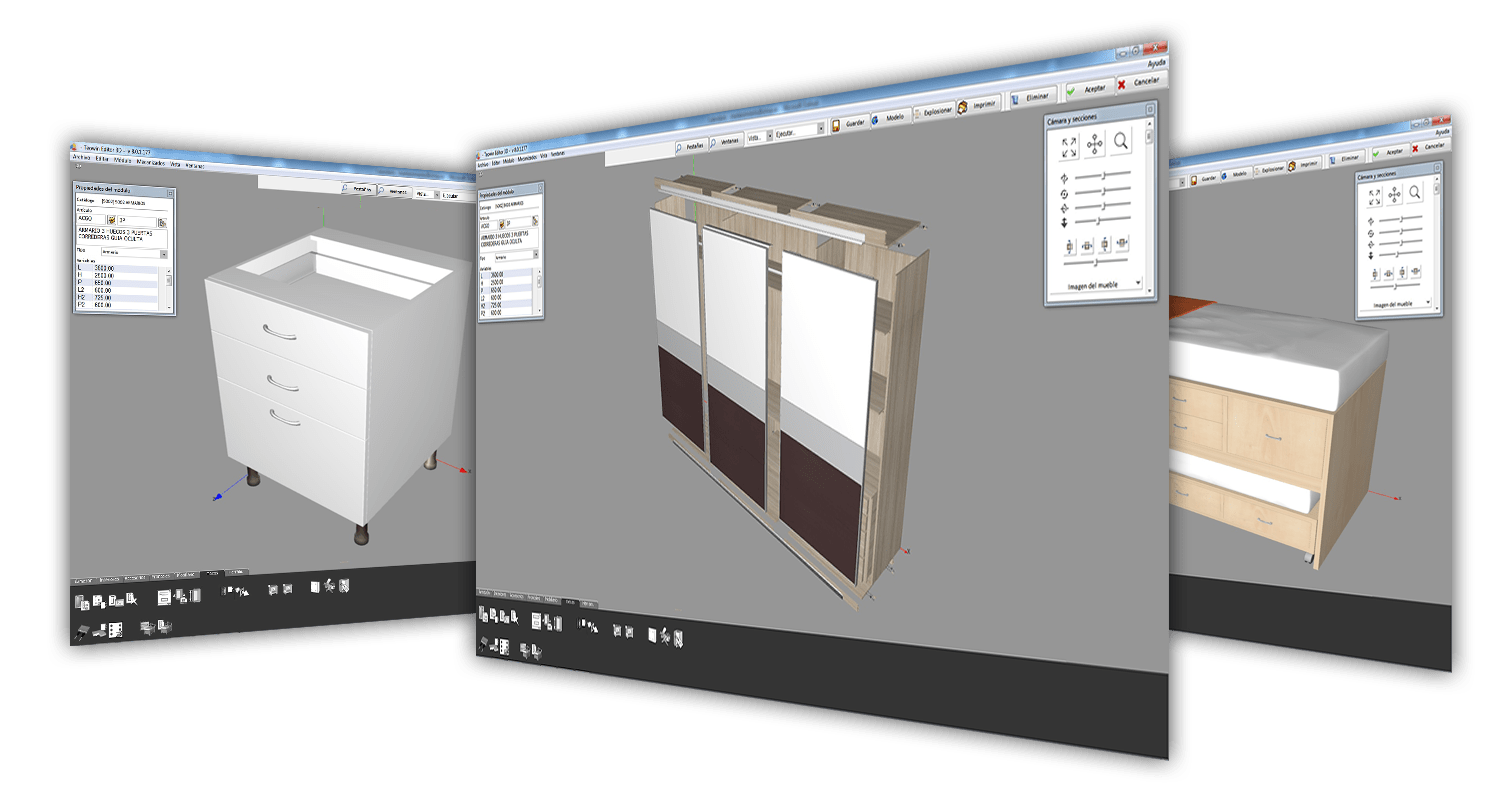Open Ejecutar dropdown in center window
Viewport: 1500px width, 800px height.
point(800,132)
